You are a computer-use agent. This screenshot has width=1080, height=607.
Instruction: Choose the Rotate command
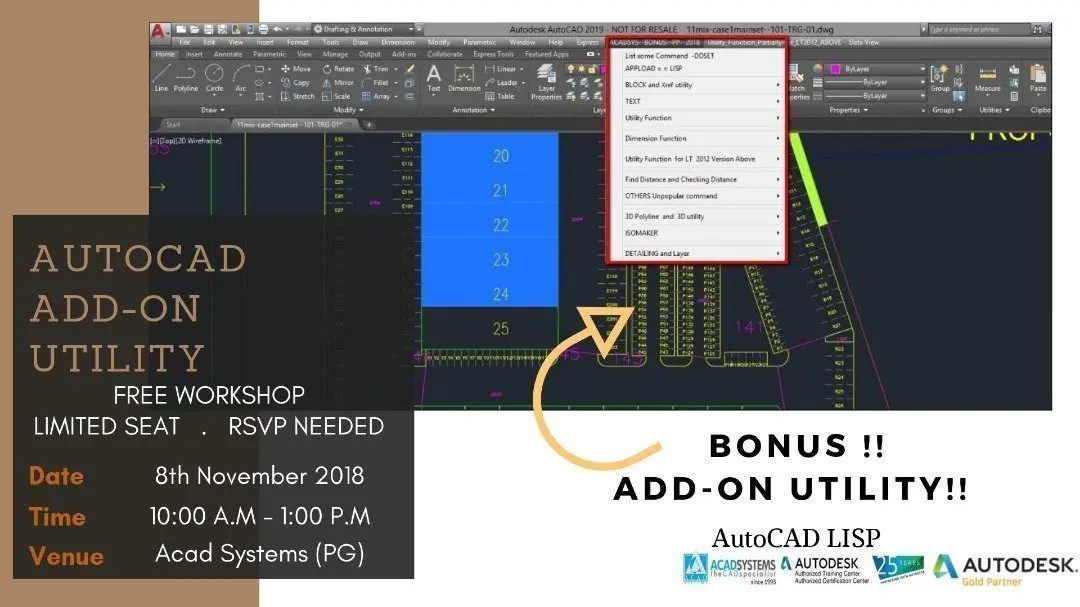pos(338,69)
